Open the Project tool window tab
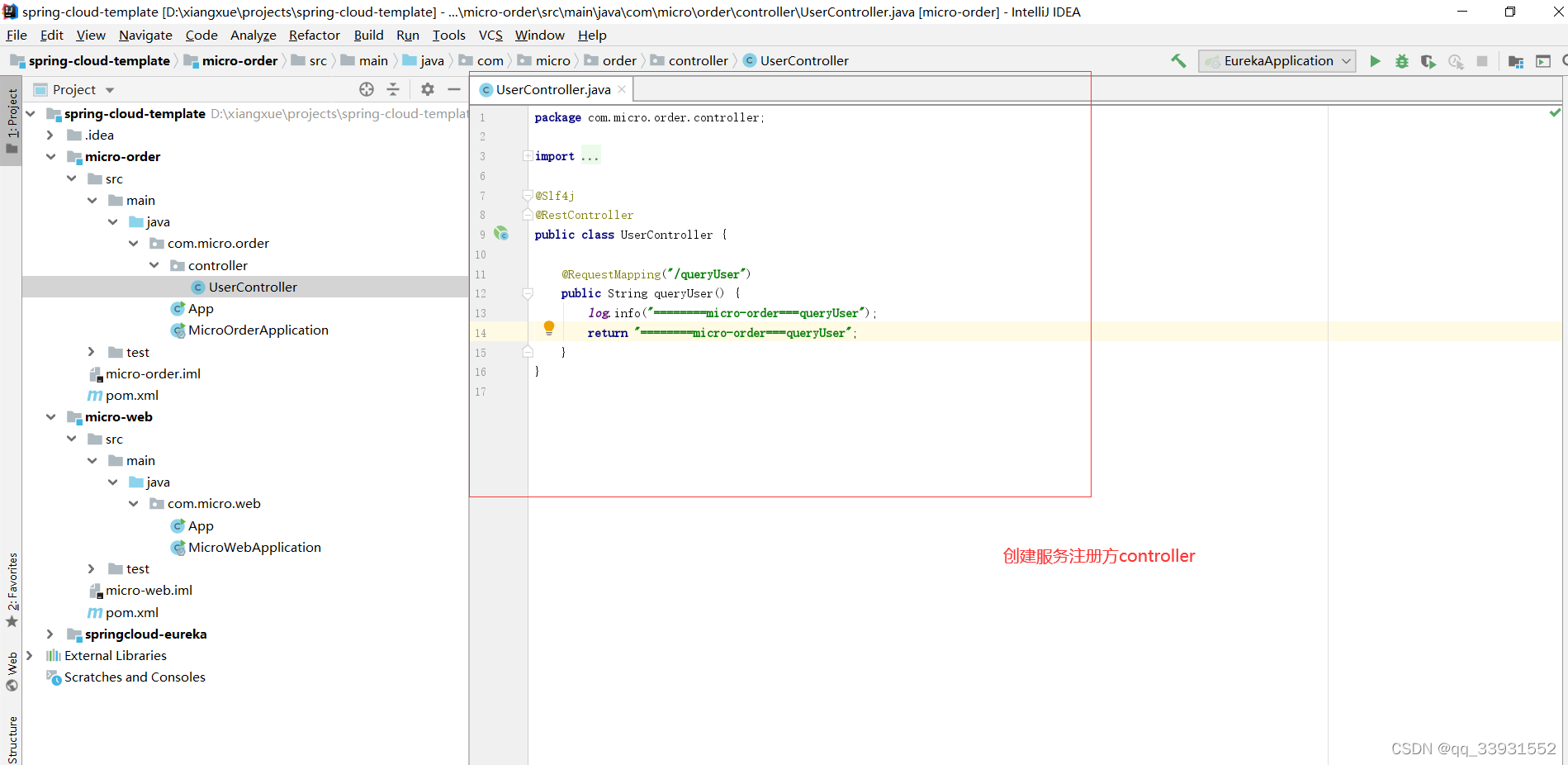The width and height of the screenshot is (1568, 765). point(12,122)
